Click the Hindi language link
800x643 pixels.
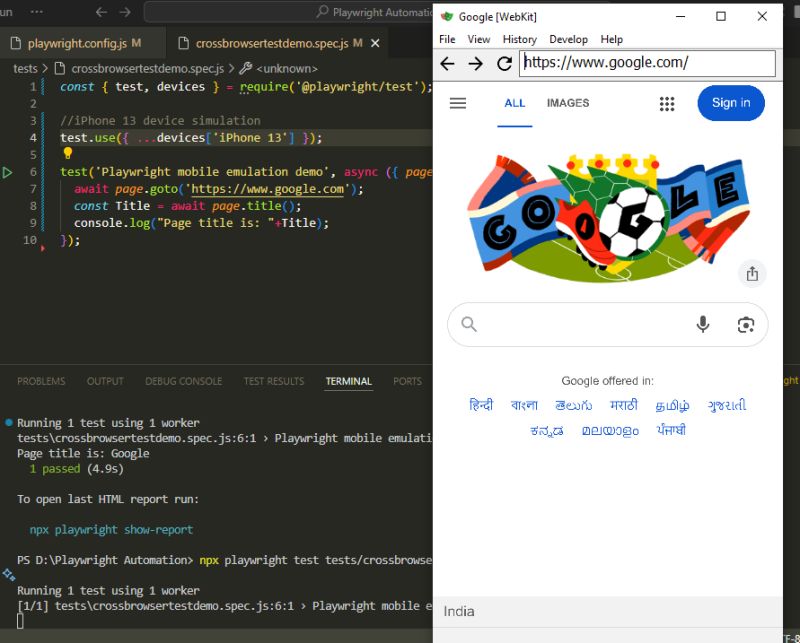(481, 405)
